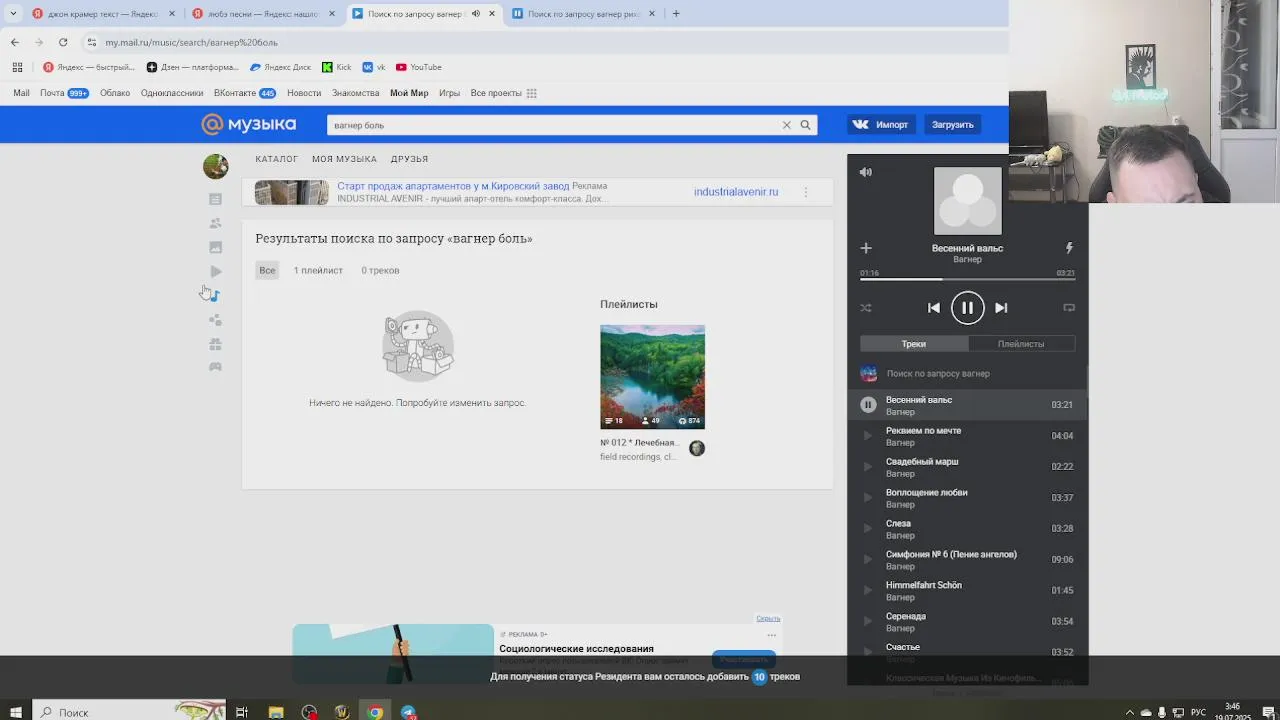The width and height of the screenshot is (1280, 720).
Task: Open Одноклассники link in portal bar
Action: click(172, 93)
